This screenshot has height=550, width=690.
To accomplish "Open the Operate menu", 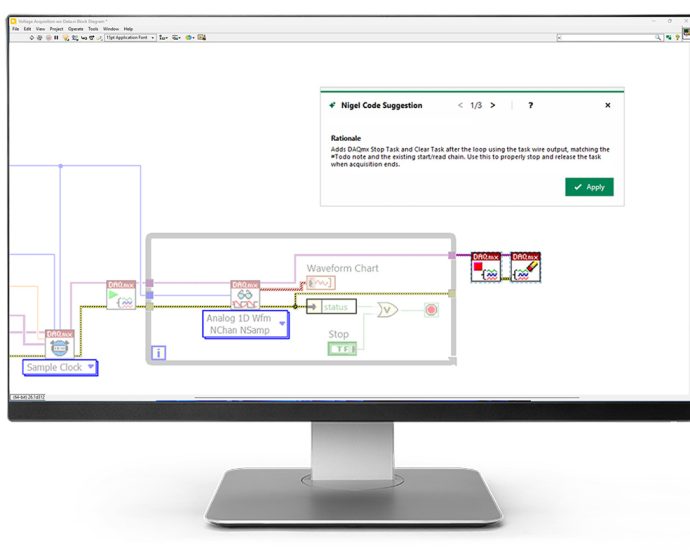I will pos(76,29).
